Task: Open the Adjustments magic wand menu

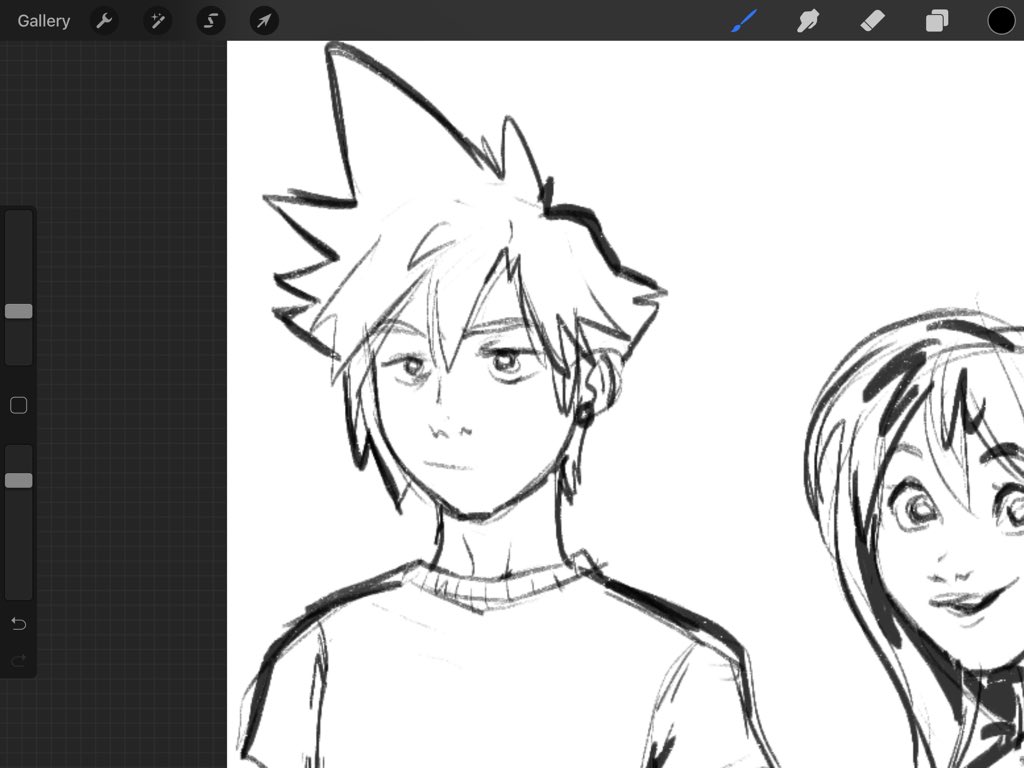Action: point(158,21)
